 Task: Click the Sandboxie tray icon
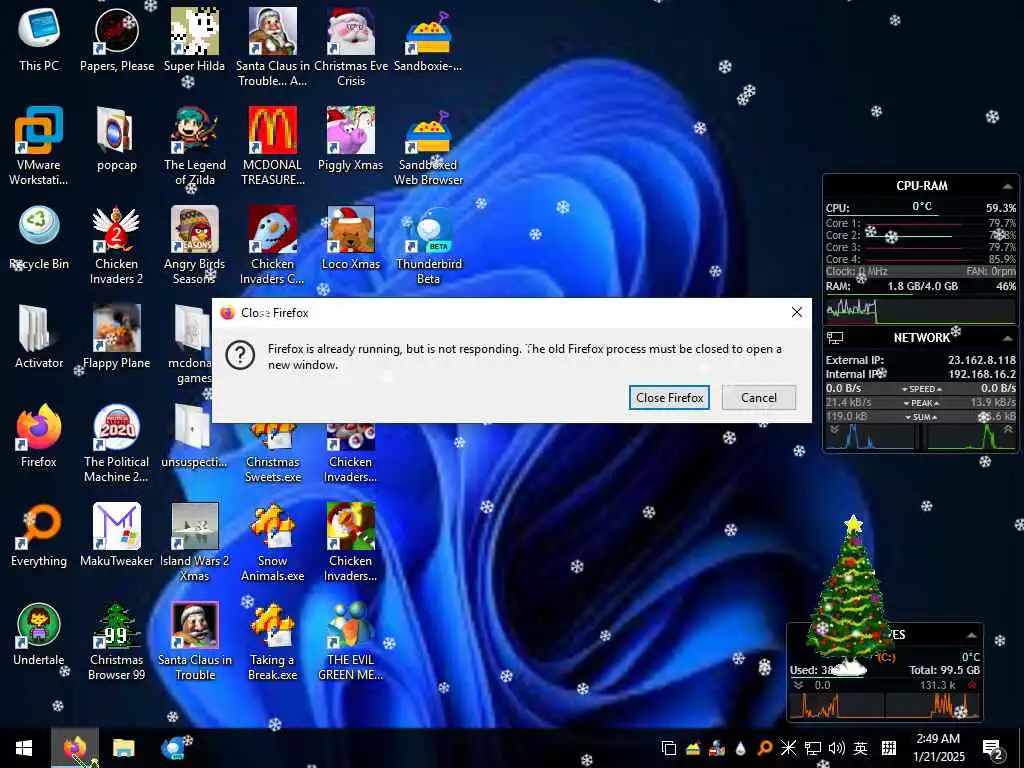click(x=693, y=748)
